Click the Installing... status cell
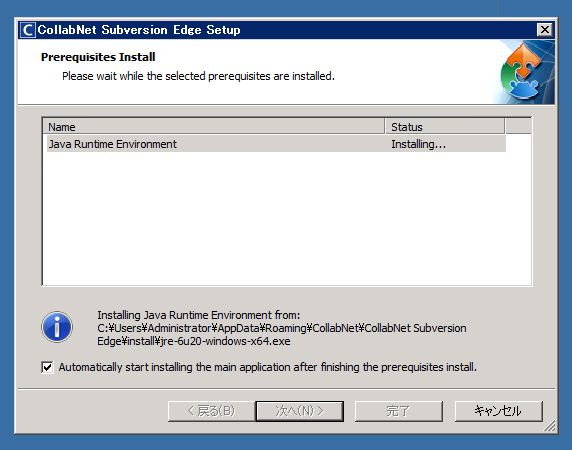572x450 pixels. [x=418, y=144]
